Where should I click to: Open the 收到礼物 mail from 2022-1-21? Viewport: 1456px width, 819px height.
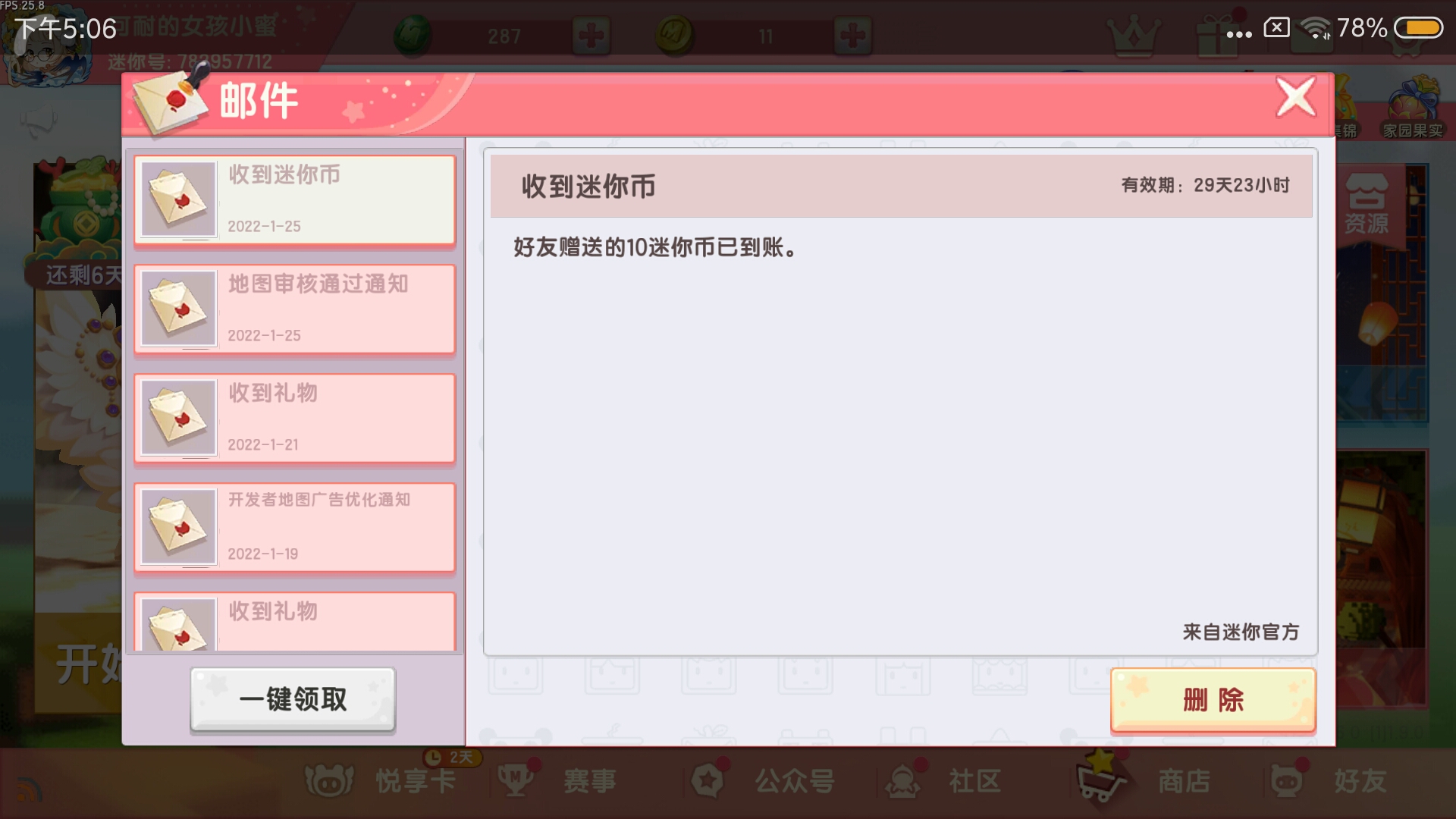pyautogui.click(x=295, y=419)
